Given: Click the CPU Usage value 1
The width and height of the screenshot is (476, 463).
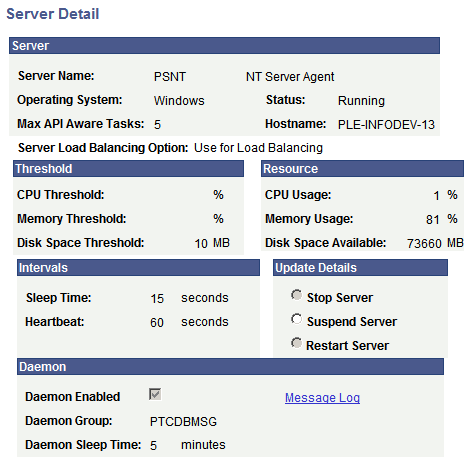Looking at the screenshot, I should click(436, 196).
